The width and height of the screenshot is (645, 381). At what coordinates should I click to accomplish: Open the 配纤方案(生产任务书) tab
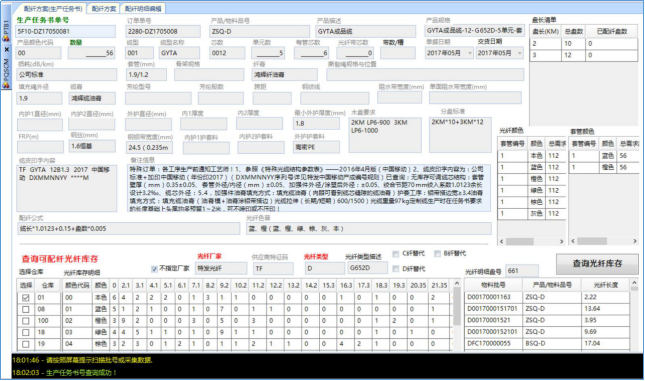(x=53, y=9)
